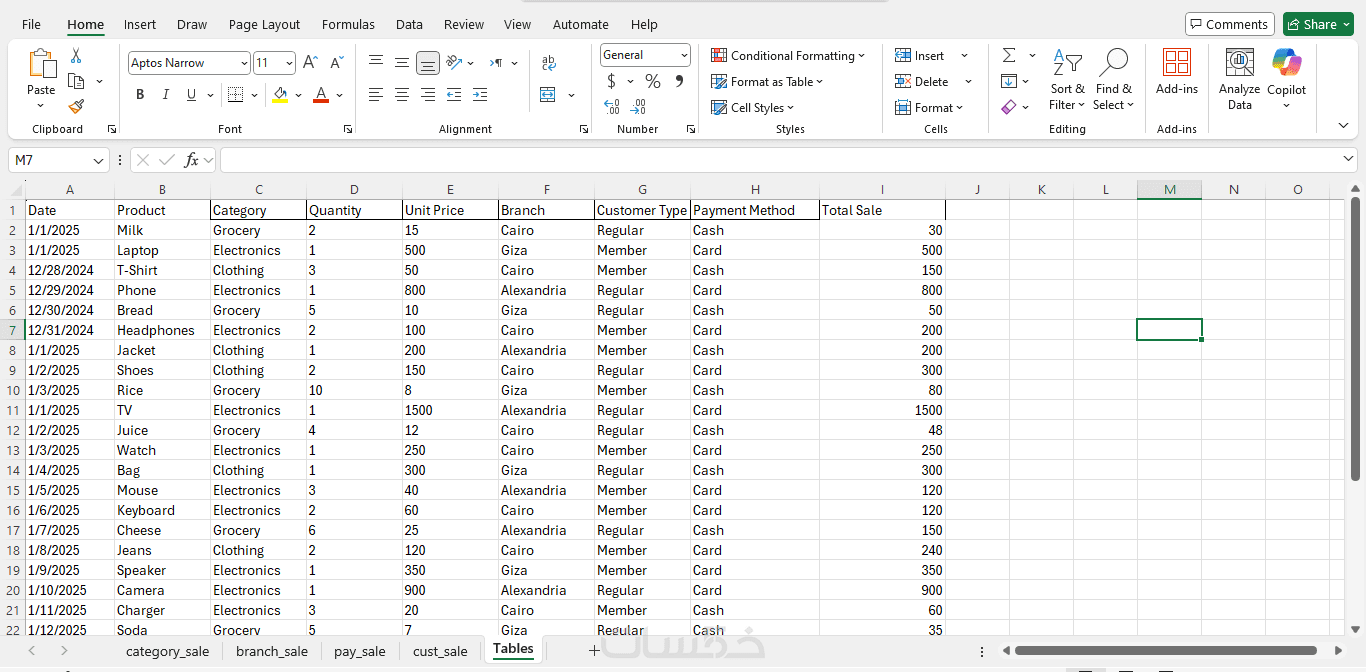Select Top Align icon

(x=376, y=62)
